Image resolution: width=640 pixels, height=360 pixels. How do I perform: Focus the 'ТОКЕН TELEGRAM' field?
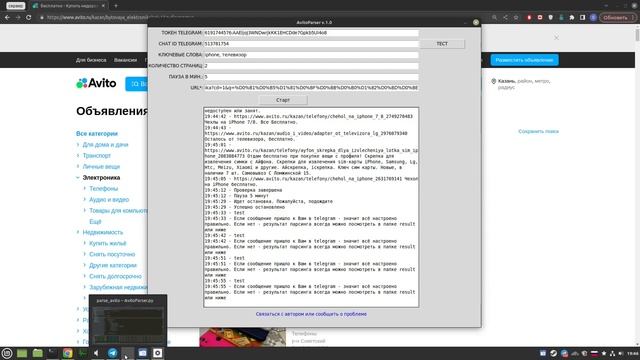[x=311, y=33]
